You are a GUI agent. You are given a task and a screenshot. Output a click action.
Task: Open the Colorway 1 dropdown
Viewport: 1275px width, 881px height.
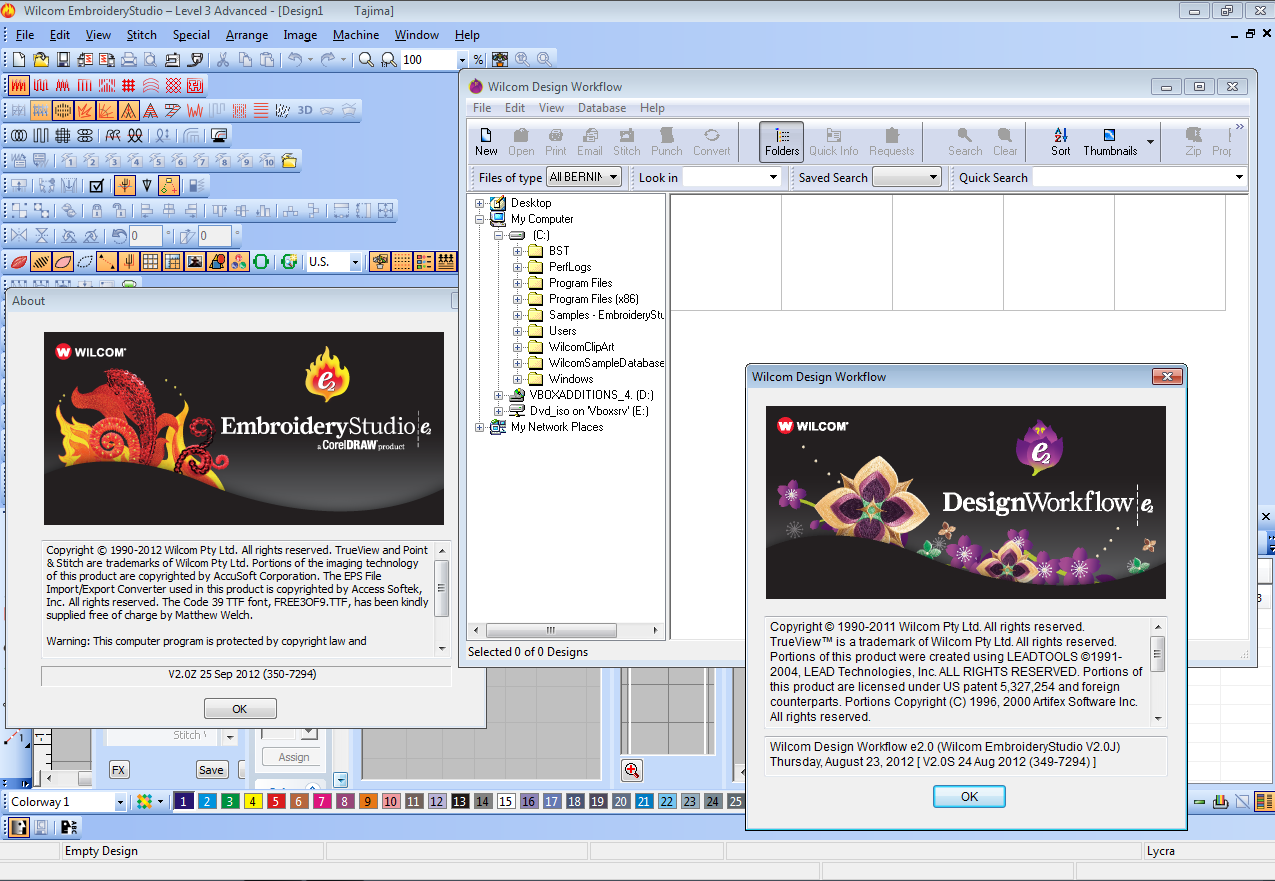(120, 801)
